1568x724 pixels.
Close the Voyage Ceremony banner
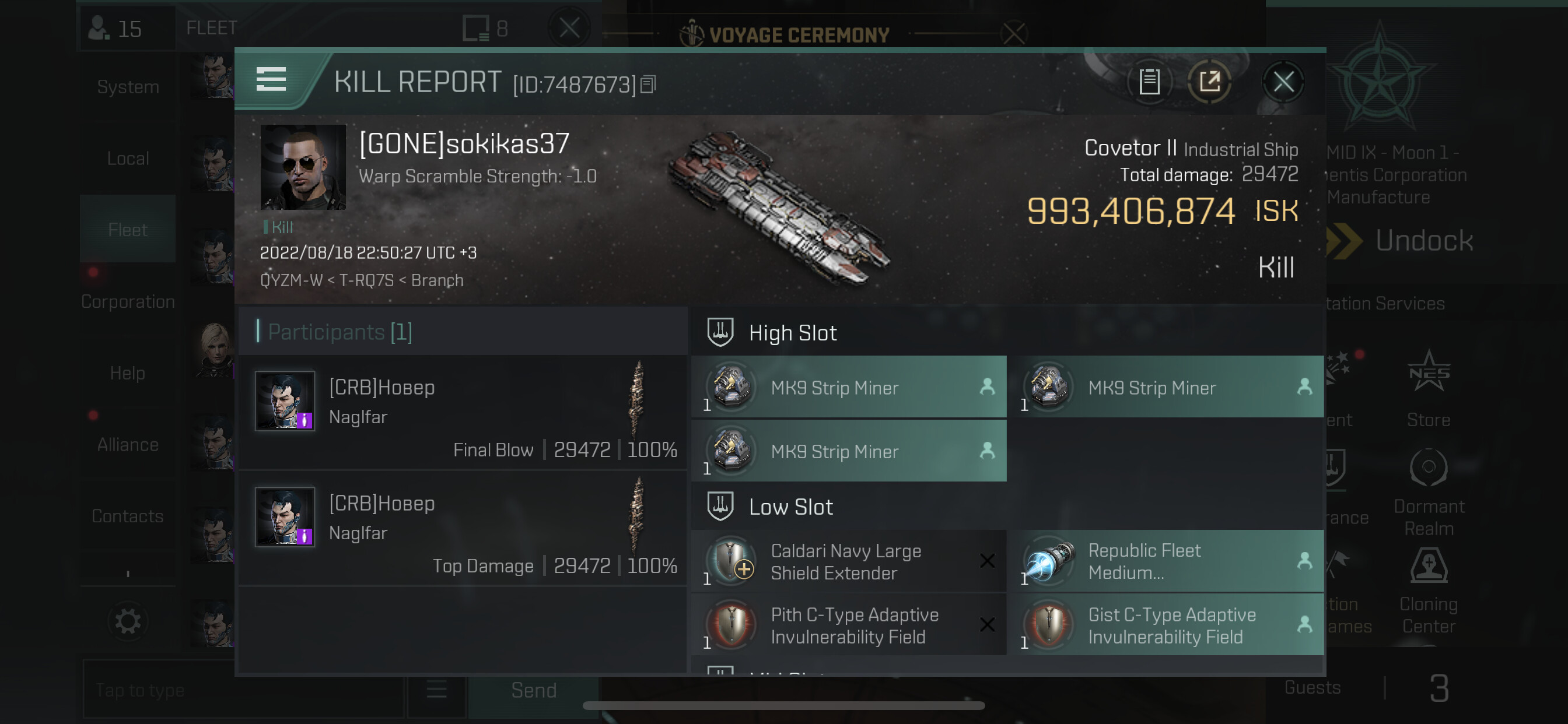(1014, 34)
